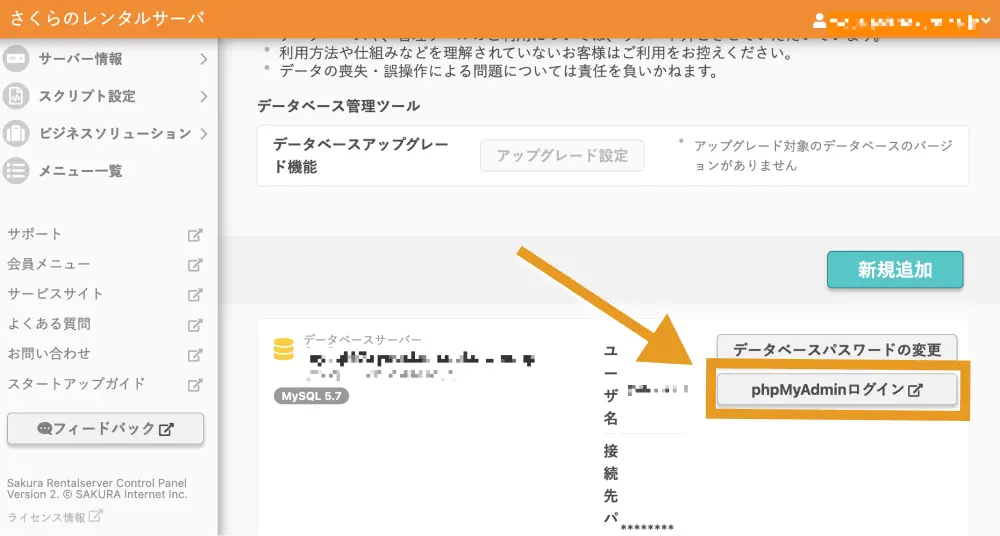Click データベースパスワードの変更 button
Image resolution: width=1000 pixels, height=536 pixels.
coord(837,350)
